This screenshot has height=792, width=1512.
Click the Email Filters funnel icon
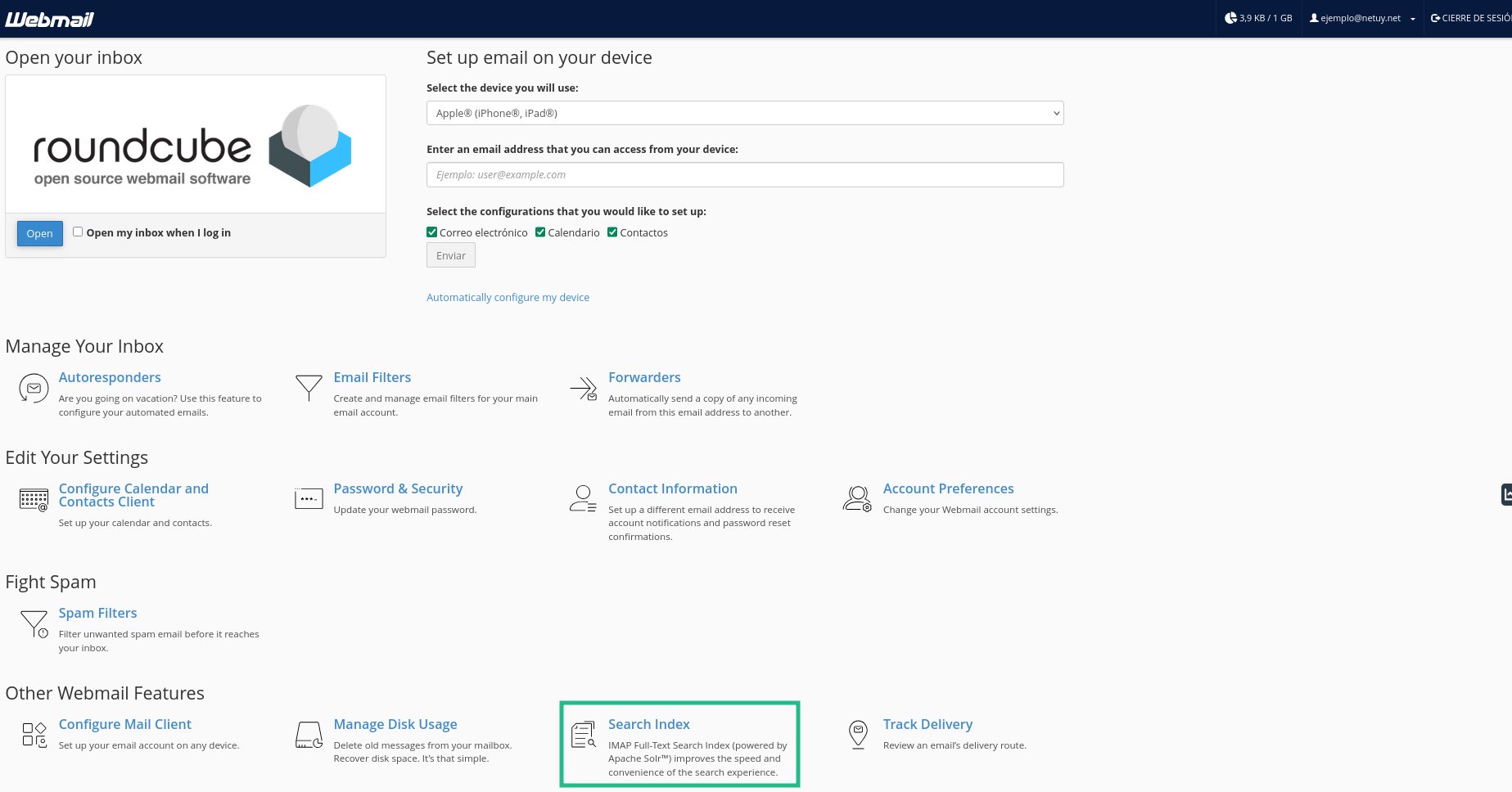[x=309, y=387]
